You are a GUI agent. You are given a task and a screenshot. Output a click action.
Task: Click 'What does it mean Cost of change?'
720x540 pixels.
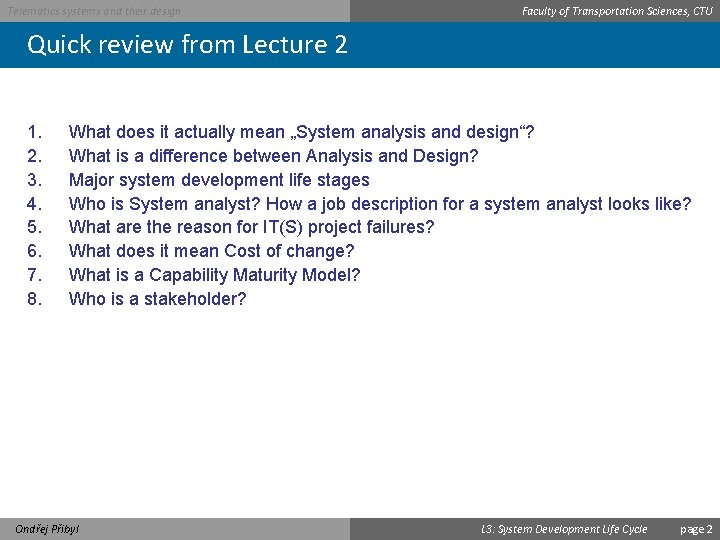pyautogui.click(x=212, y=251)
